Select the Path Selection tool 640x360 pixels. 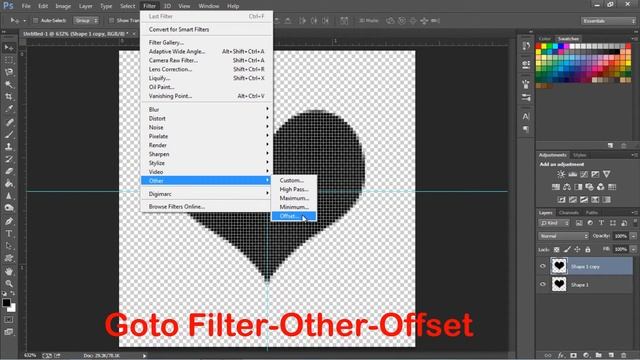[x=9, y=246]
